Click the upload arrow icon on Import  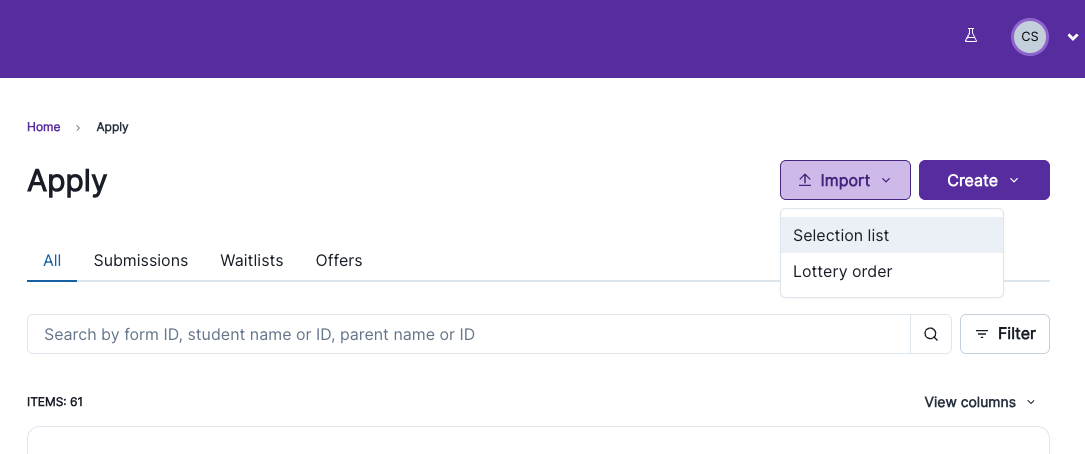pos(804,180)
